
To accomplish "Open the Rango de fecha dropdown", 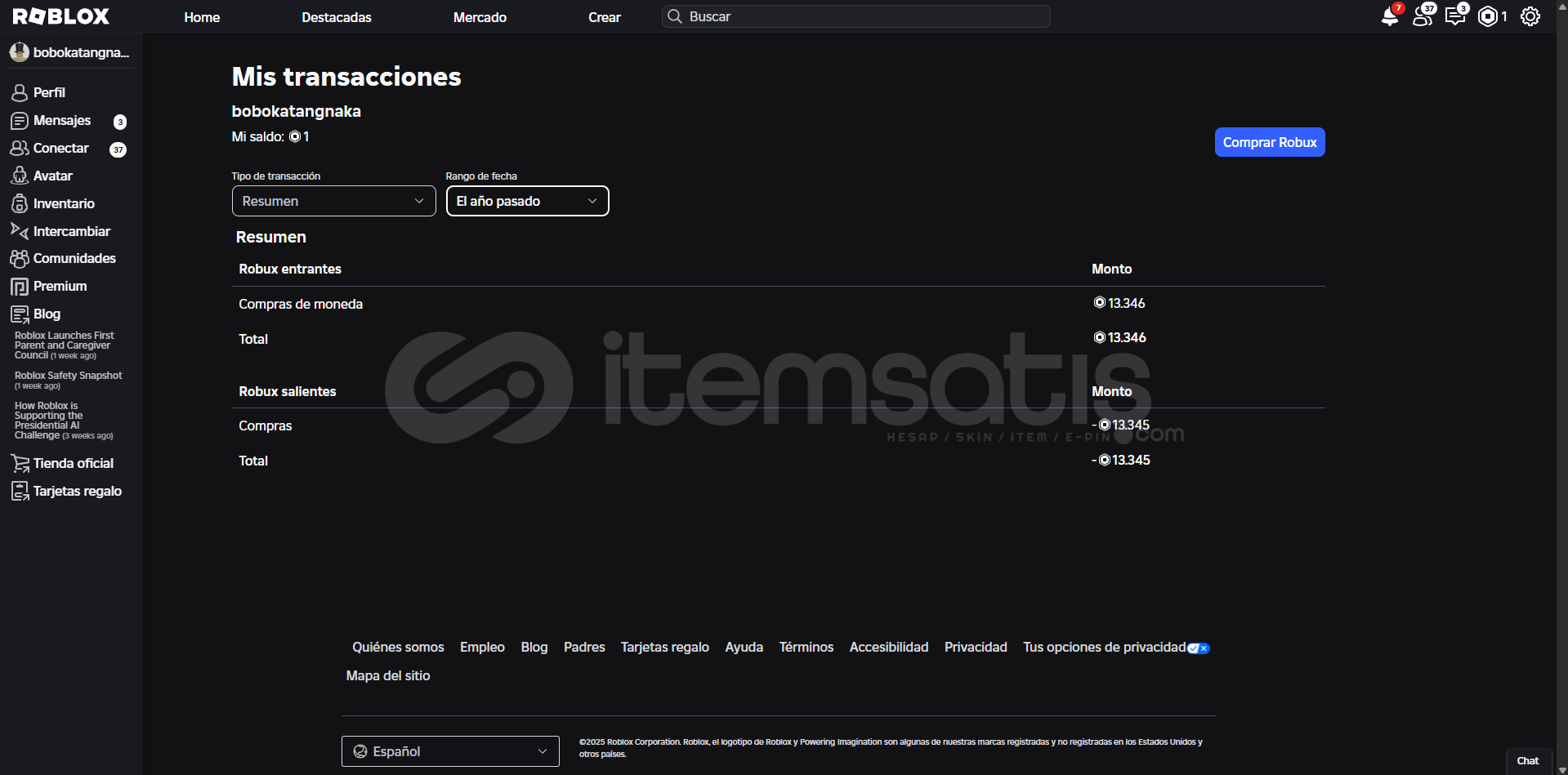I will point(528,201).
